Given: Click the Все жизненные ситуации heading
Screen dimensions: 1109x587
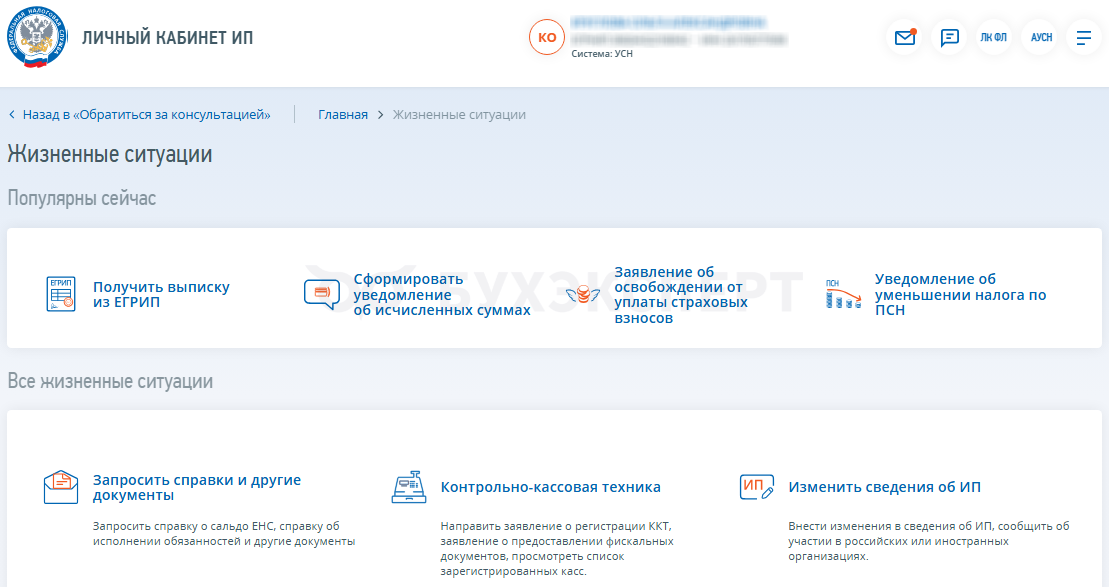Looking at the screenshot, I should [110, 381].
